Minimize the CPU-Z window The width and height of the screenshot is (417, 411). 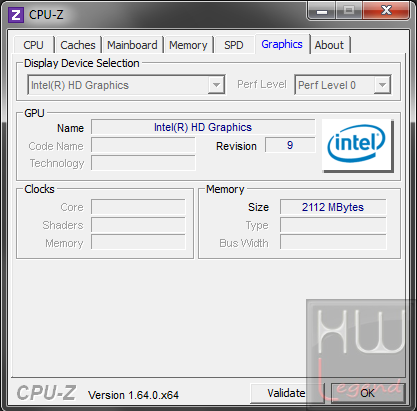(x=322, y=11)
